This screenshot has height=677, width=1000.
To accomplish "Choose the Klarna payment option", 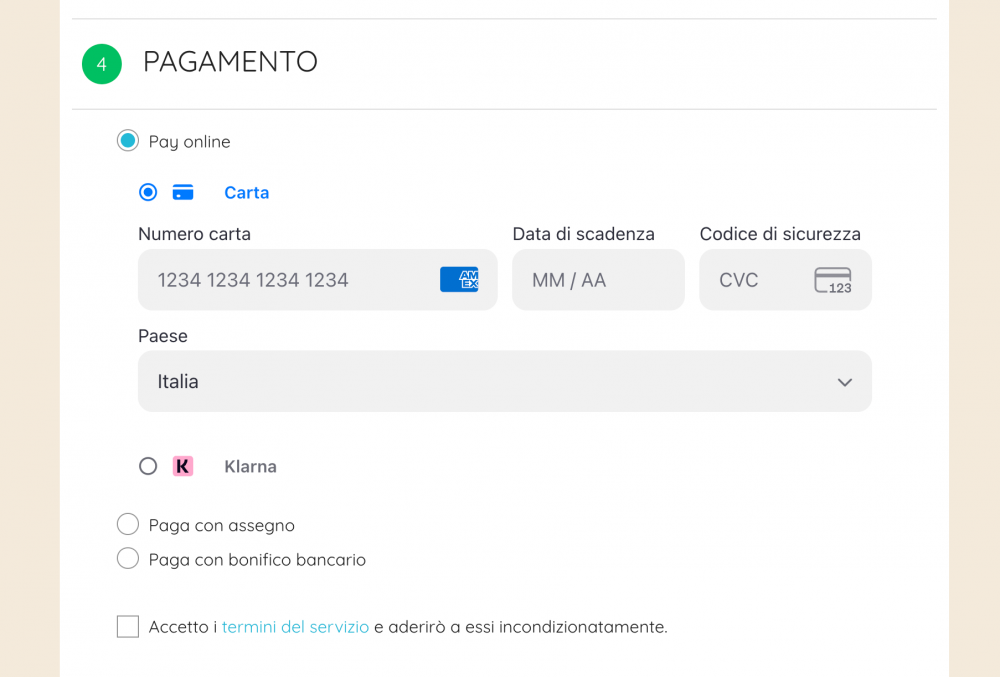I will point(148,466).
